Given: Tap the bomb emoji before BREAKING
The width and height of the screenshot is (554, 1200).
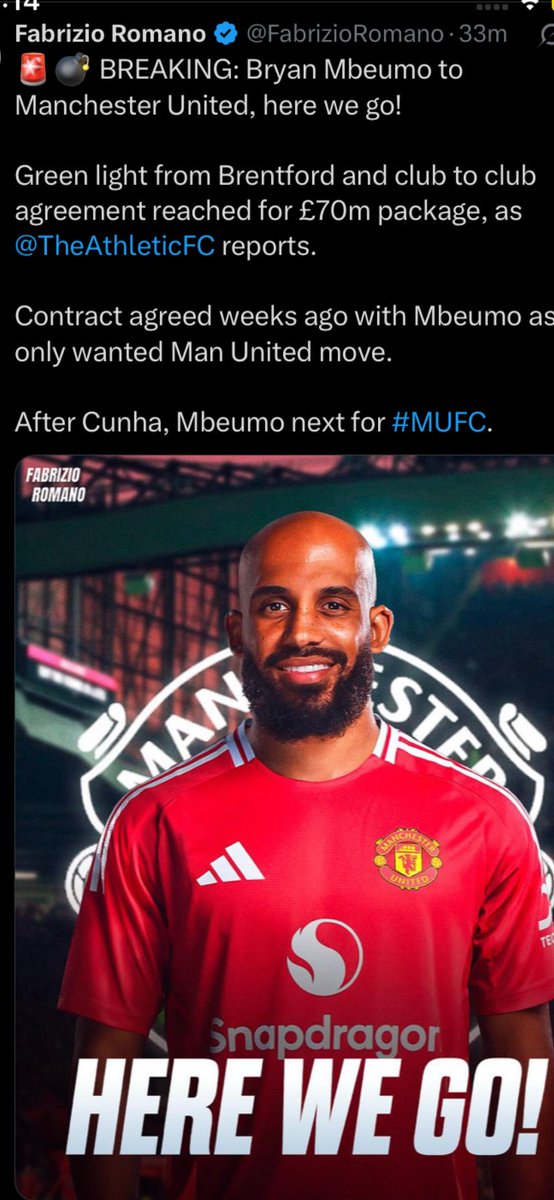Looking at the screenshot, I should click(x=70, y=72).
